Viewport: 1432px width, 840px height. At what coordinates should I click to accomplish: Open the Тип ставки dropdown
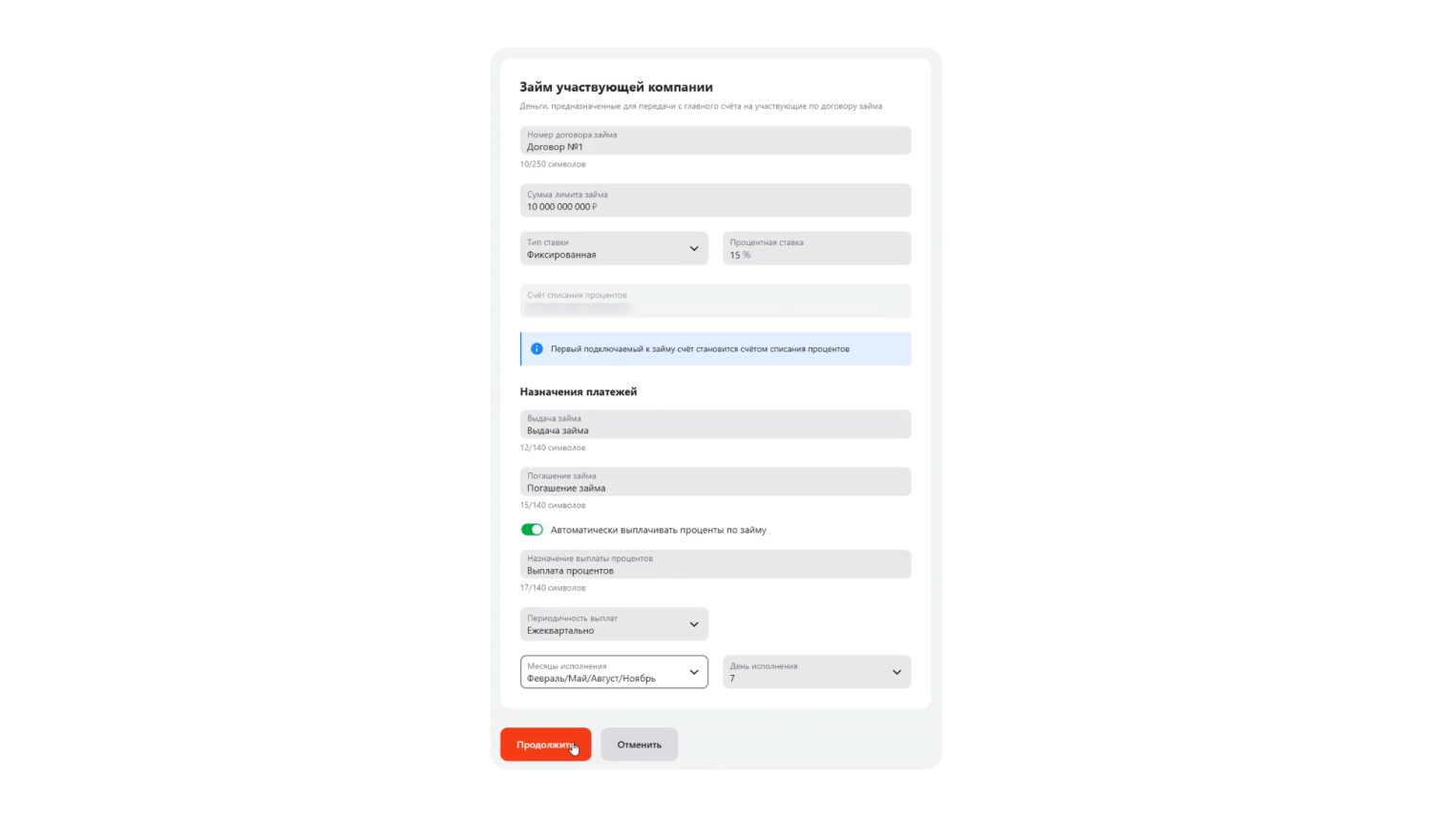click(614, 248)
